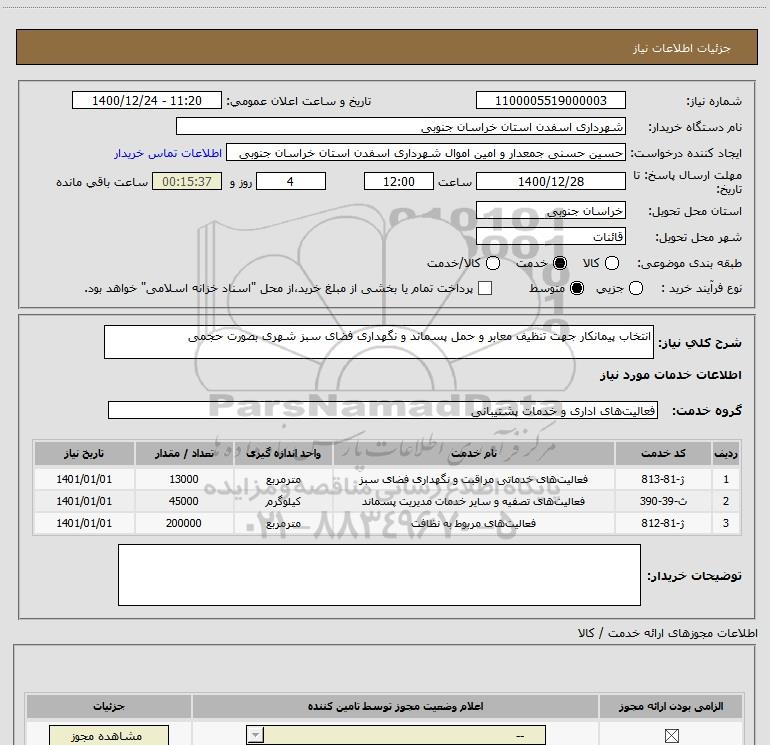Image resolution: width=770 pixels, height=745 pixels.
Task: Click the کد خدمت column header
Action: pos(663,453)
